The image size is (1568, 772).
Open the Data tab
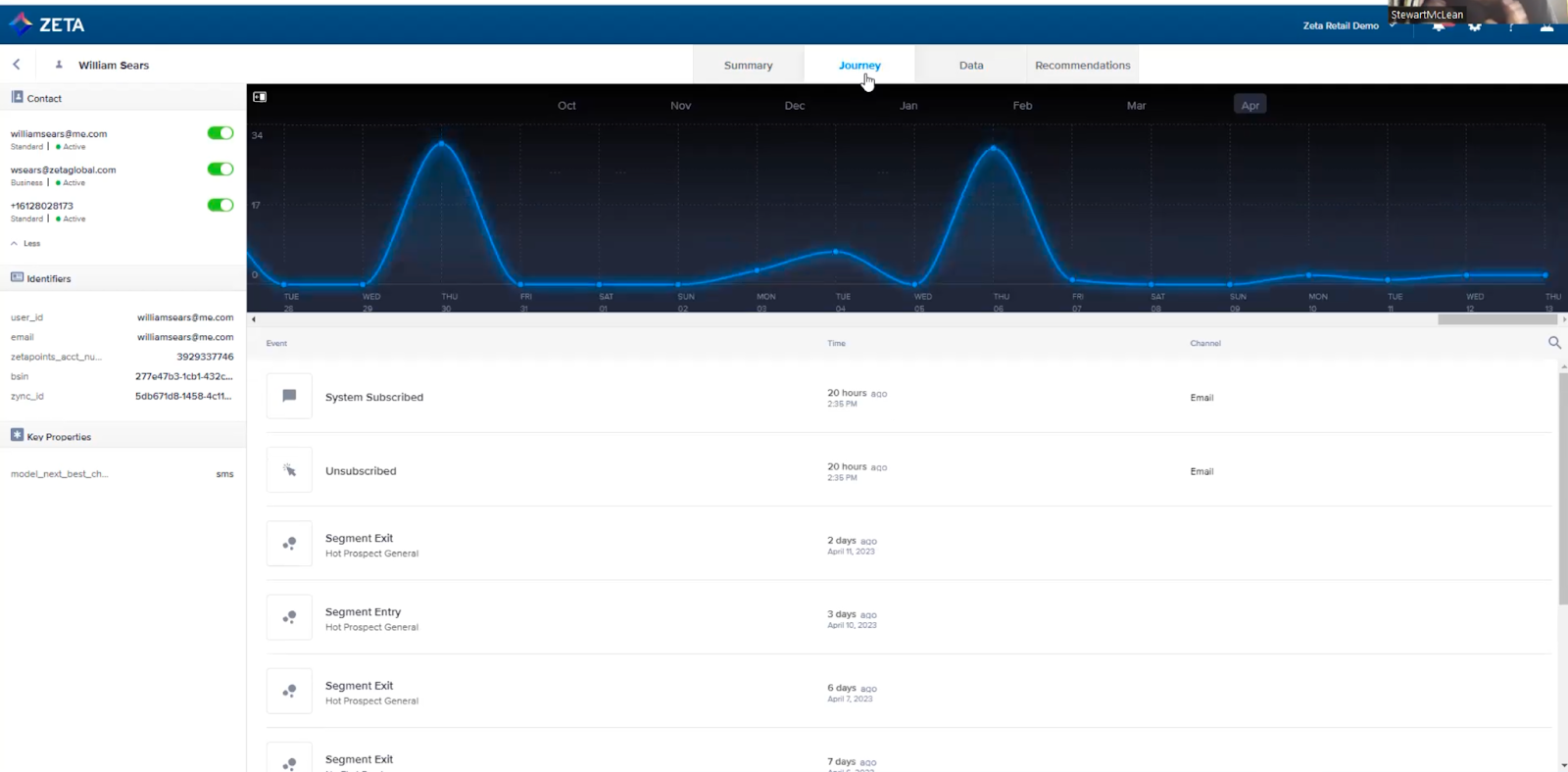point(971,65)
